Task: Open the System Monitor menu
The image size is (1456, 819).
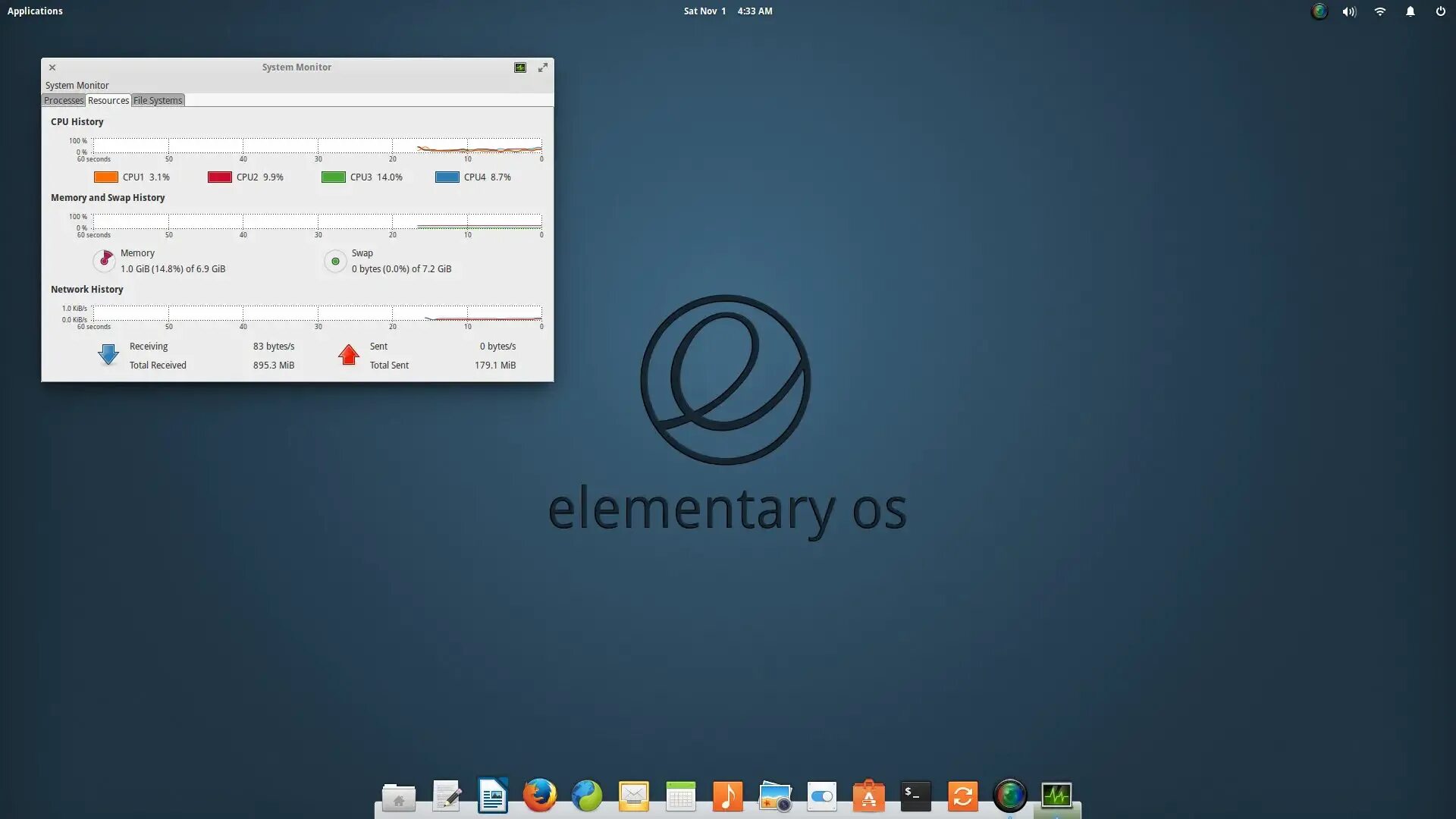Action: pos(77,85)
